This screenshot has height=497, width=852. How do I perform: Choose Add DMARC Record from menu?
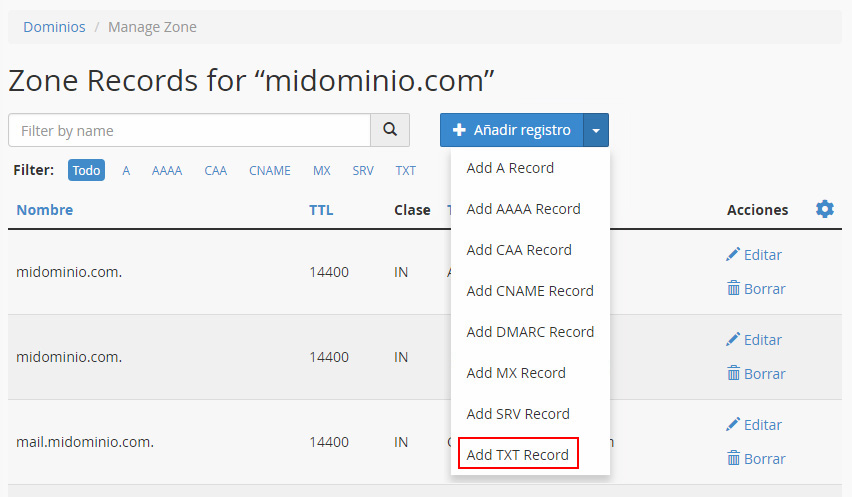(530, 332)
